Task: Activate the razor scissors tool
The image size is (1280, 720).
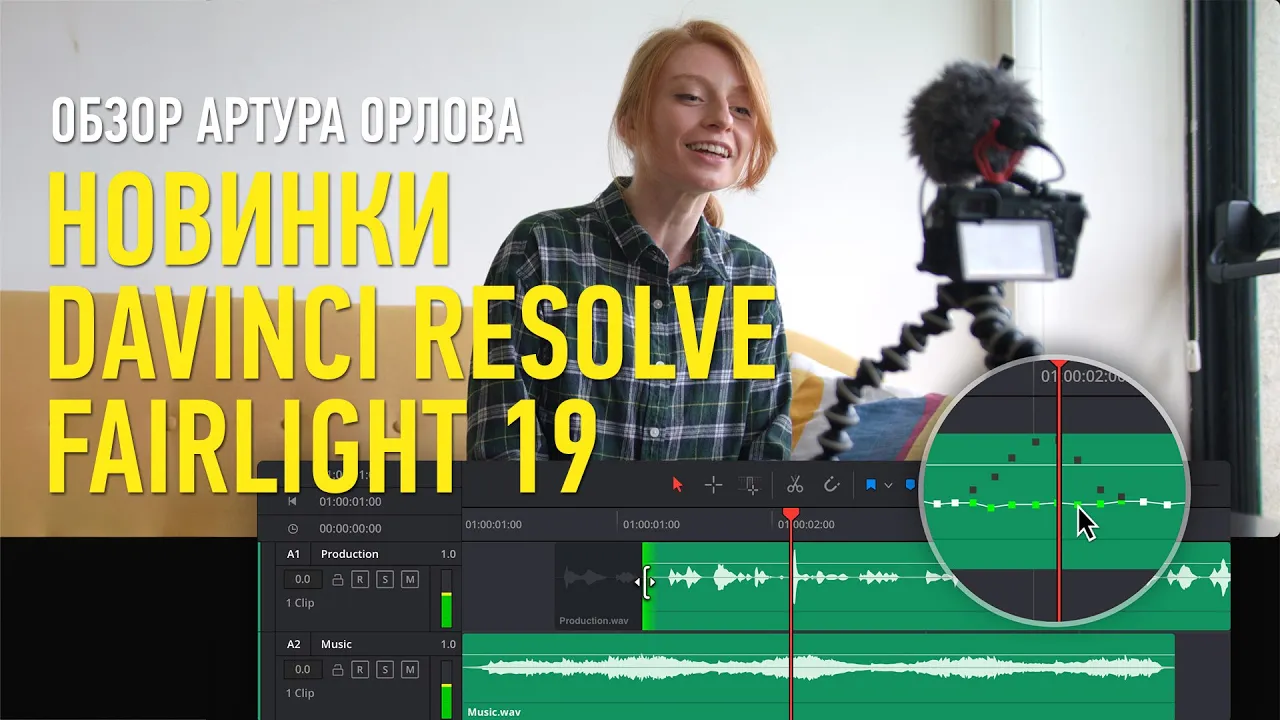Action: coord(795,485)
